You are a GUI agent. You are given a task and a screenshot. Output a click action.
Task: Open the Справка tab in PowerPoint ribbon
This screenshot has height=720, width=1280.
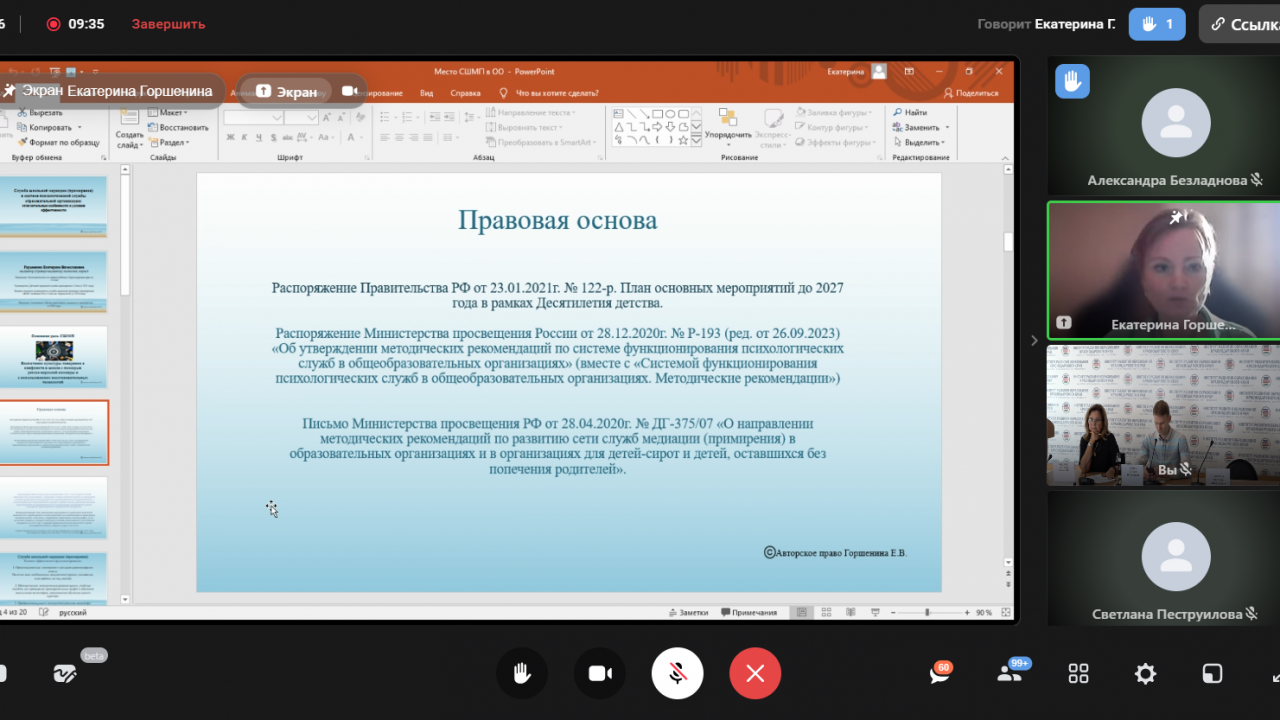[x=465, y=93]
